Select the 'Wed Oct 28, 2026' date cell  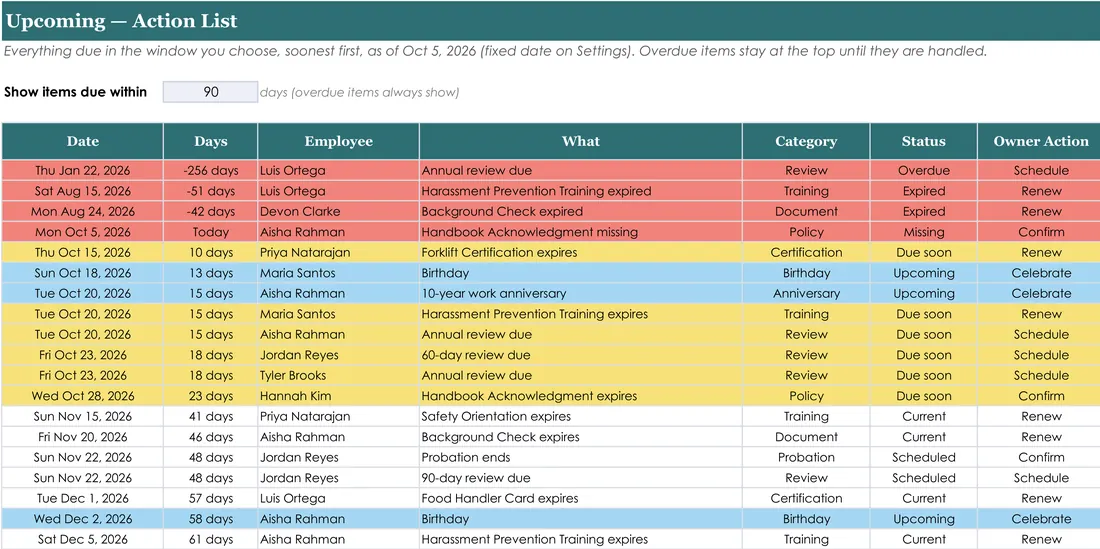click(x=83, y=396)
